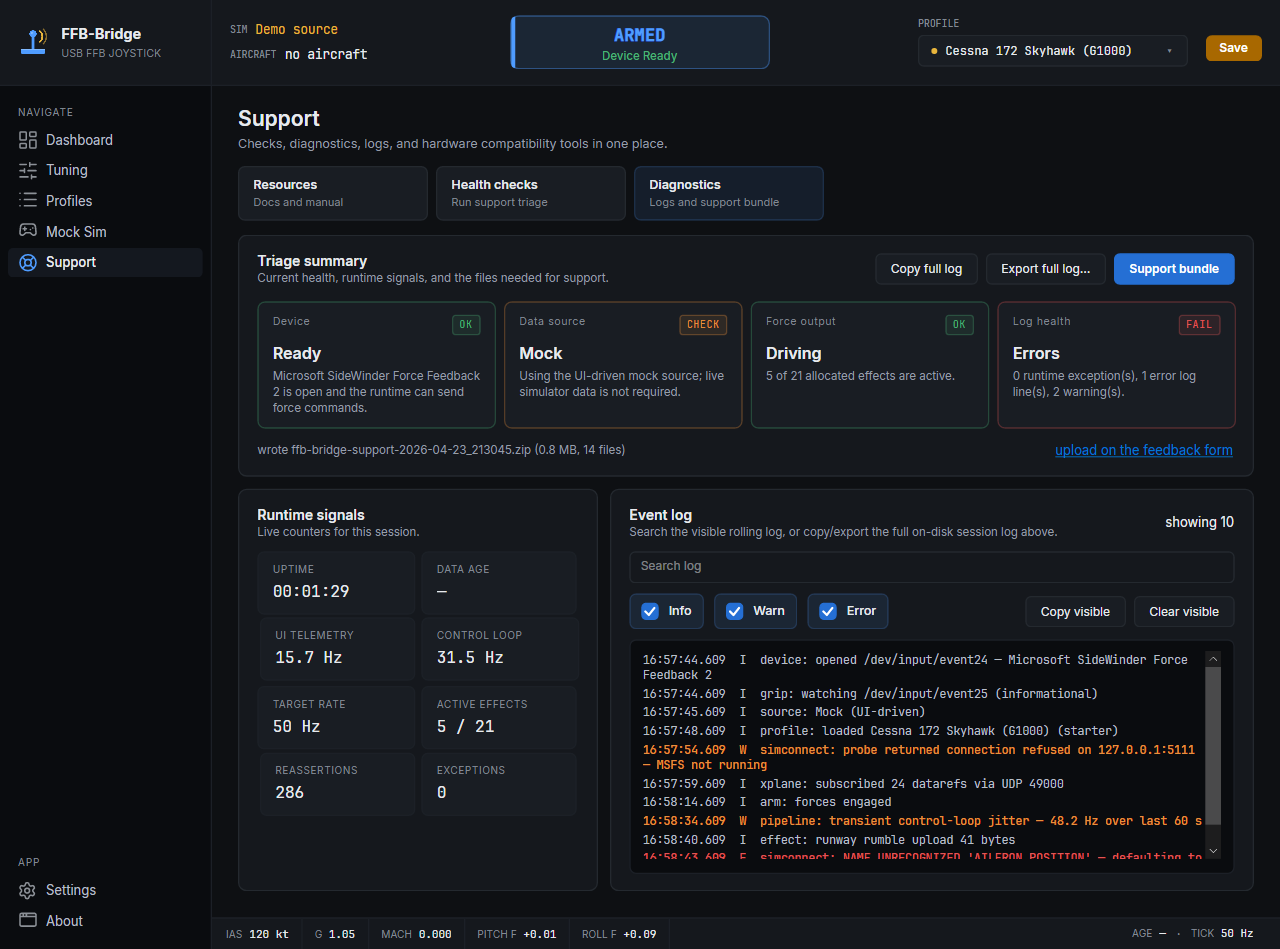Click the UPTIME value 00:01:29
The image size is (1280, 949).
point(311,592)
